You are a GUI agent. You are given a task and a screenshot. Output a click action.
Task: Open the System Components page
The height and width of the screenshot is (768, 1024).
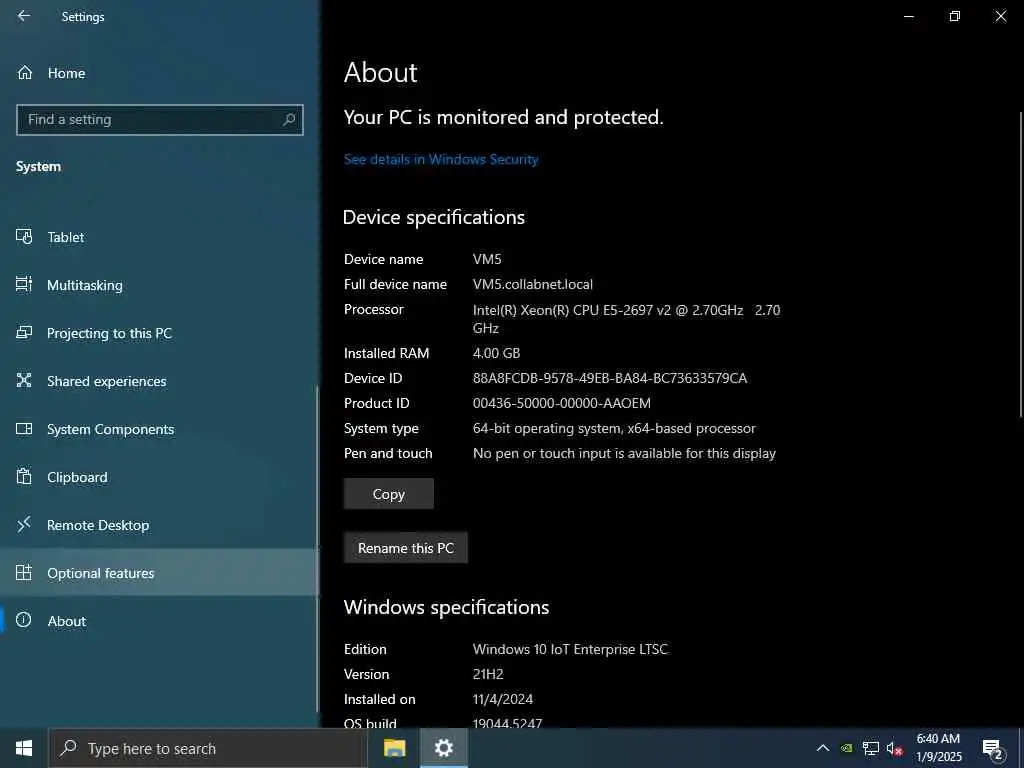click(x=159, y=429)
